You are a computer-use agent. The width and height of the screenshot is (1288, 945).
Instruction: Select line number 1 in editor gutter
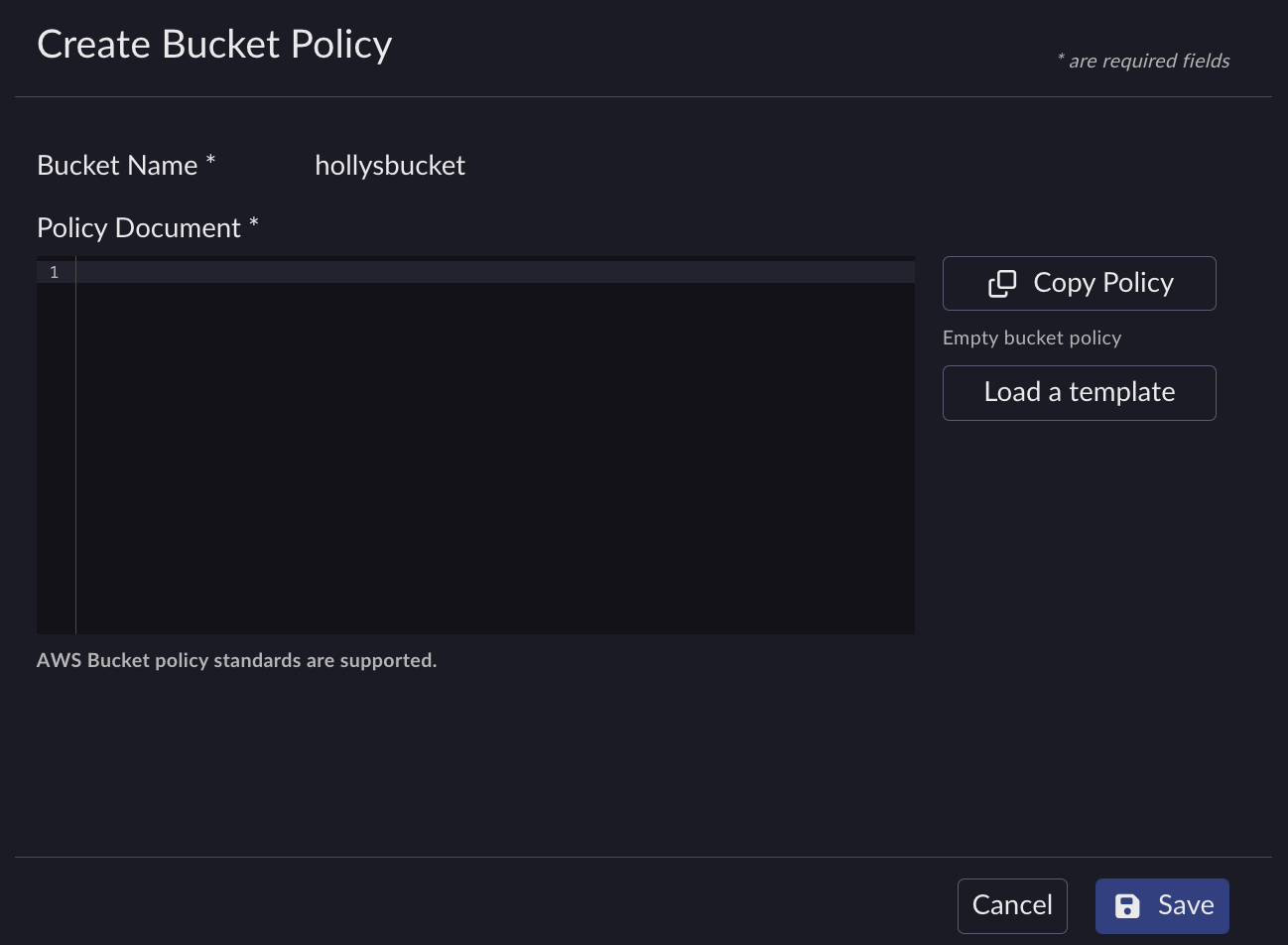(x=55, y=272)
